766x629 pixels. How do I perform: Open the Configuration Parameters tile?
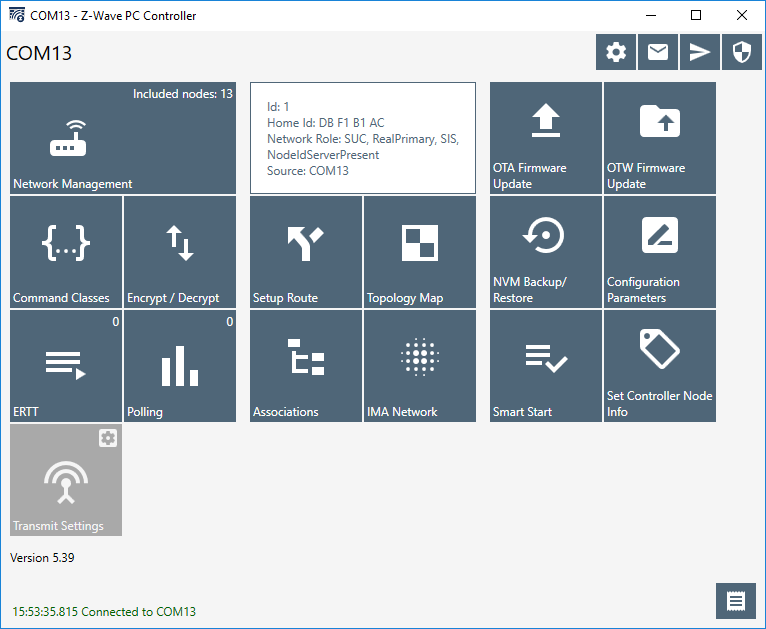[660, 252]
